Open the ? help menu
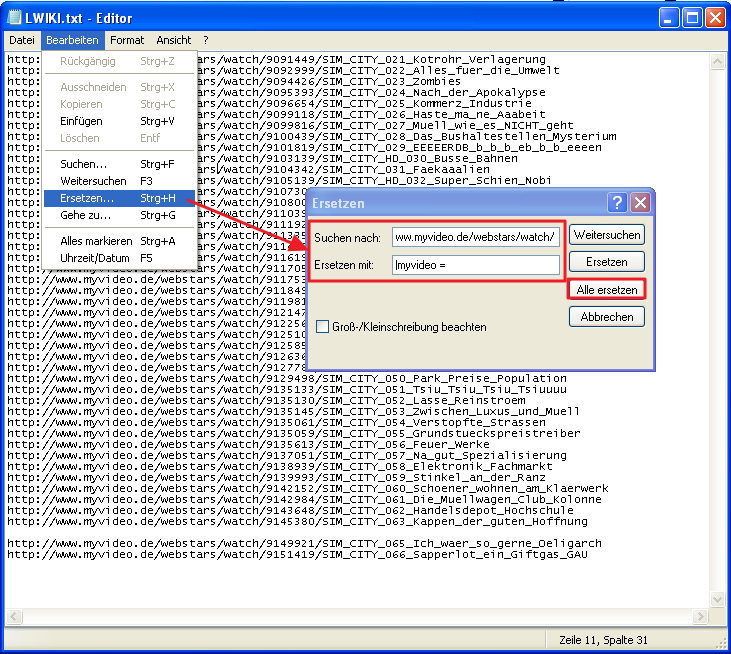731x654 pixels. coord(206,40)
